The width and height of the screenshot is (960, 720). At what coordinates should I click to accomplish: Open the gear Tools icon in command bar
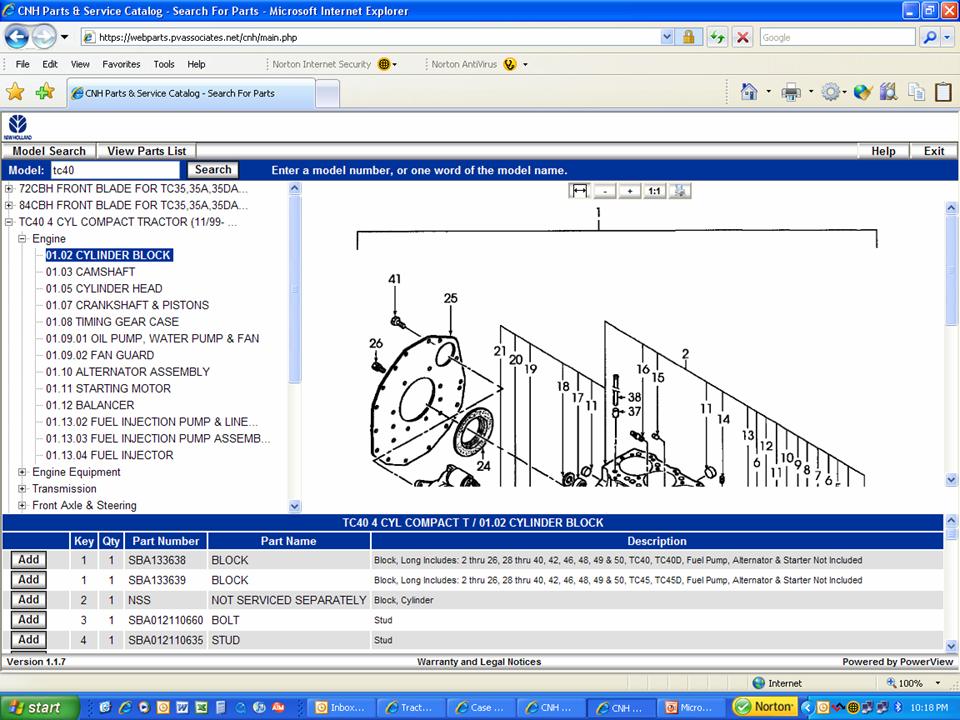(x=830, y=92)
